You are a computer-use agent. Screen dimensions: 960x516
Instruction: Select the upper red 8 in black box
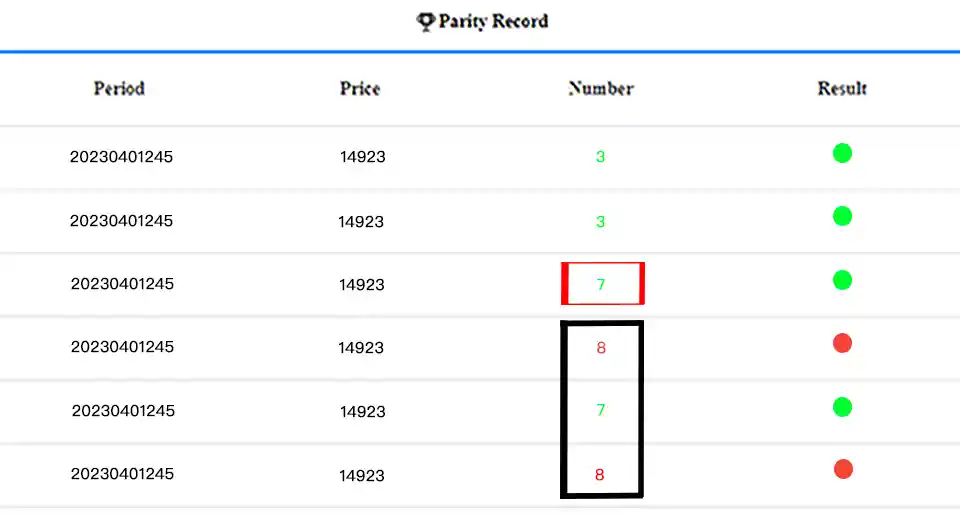[601, 348]
